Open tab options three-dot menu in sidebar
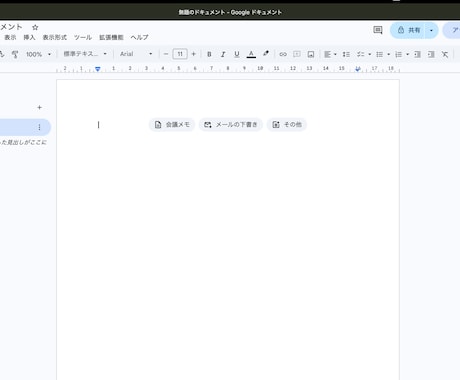The height and width of the screenshot is (380, 460). pos(39,127)
